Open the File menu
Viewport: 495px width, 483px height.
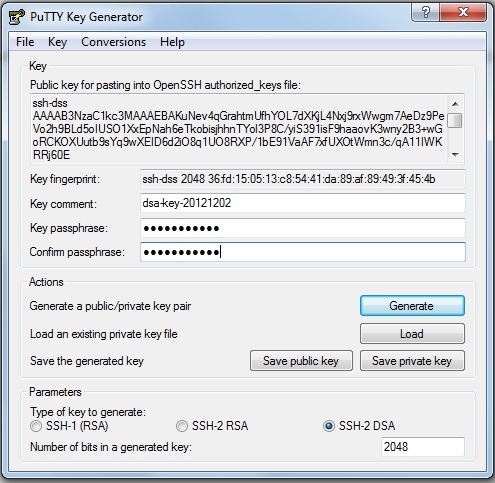[x=25, y=42]
